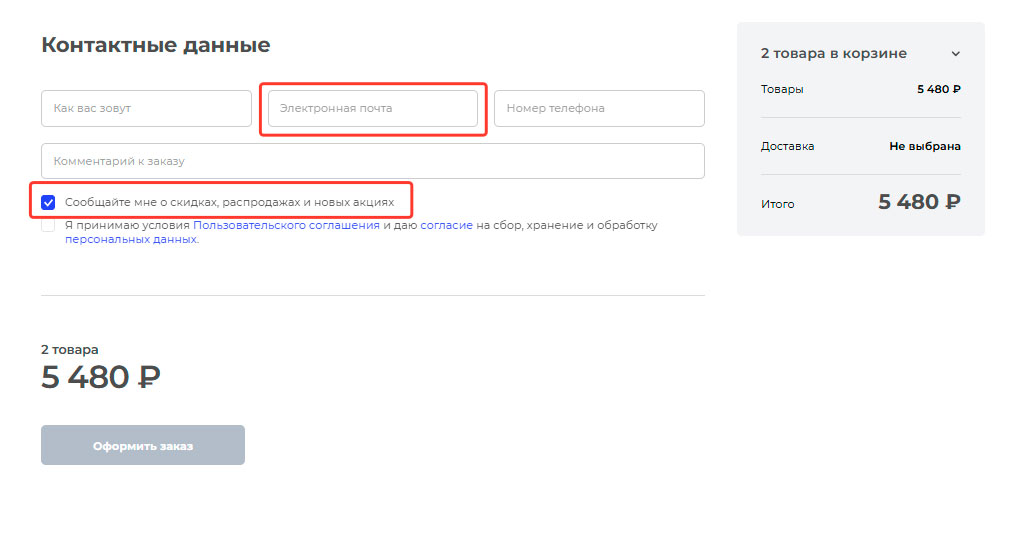Click the 'Я принимаю условия' label text
Viewport: 1029px width, 539px height.
point(127,225)
